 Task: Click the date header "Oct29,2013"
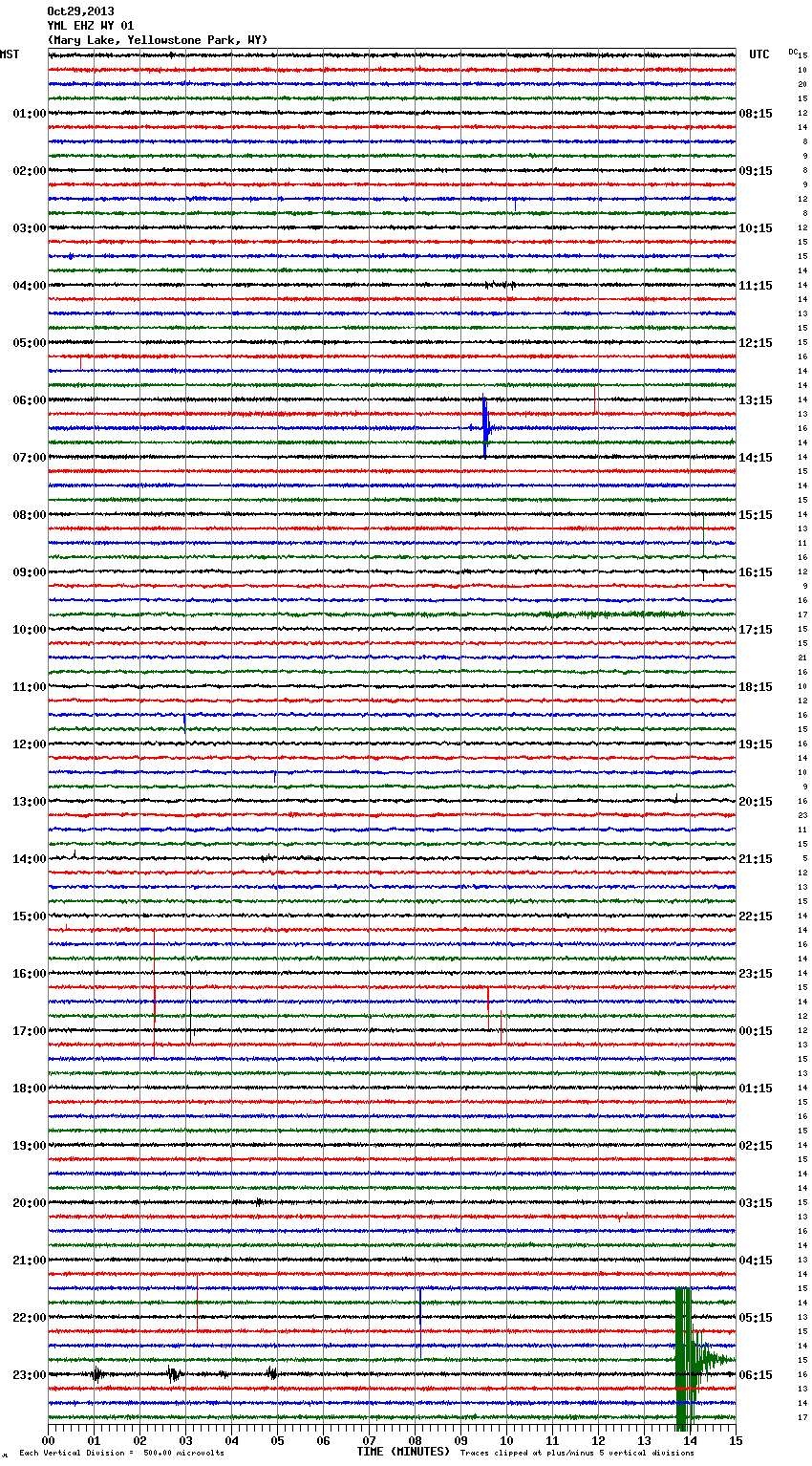point(80,11)
